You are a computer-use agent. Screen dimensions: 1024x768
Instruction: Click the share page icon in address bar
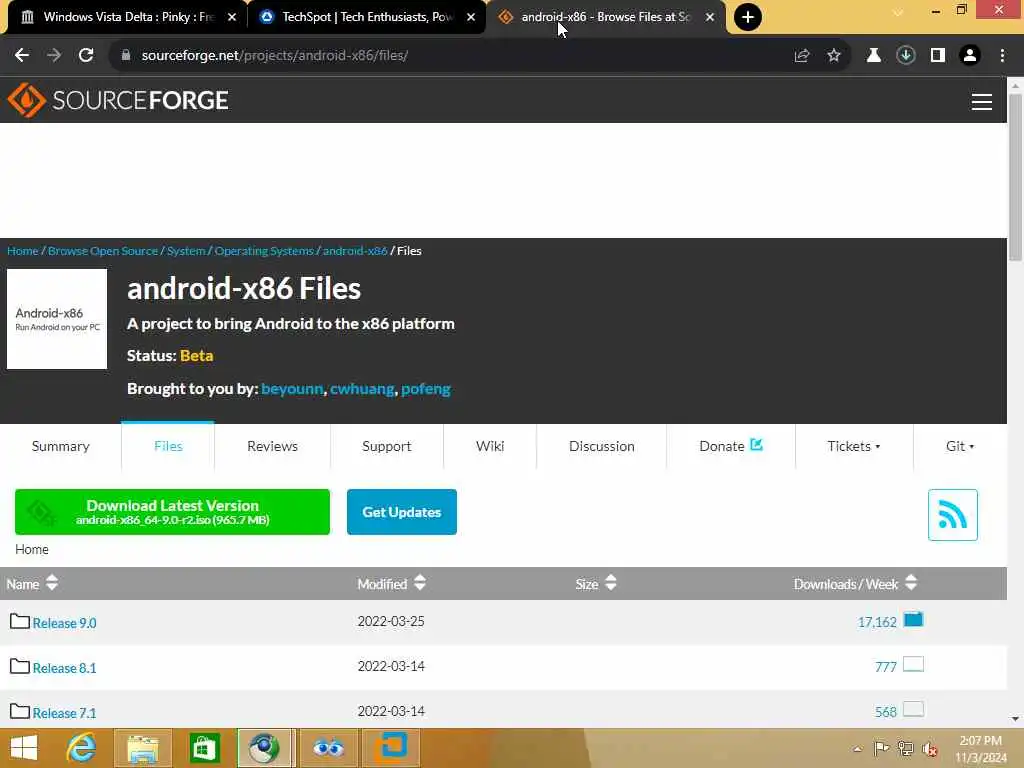click(x=802, y=56)
